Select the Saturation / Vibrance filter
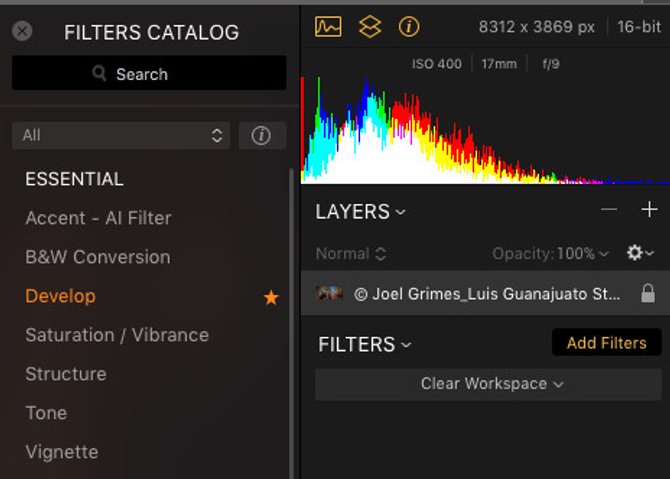This screenshot has width=670, height=479. click(117, 335)
